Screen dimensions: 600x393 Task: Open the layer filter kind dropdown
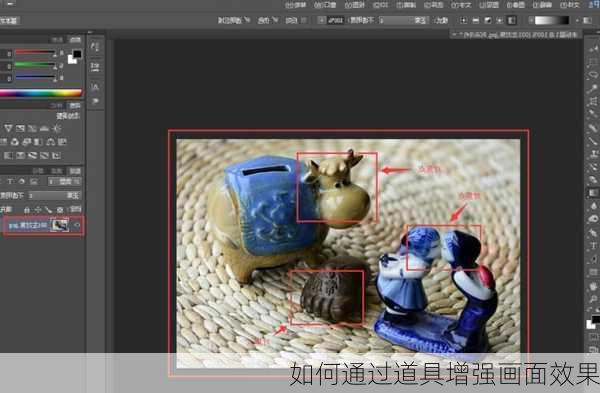pos(65,181)
